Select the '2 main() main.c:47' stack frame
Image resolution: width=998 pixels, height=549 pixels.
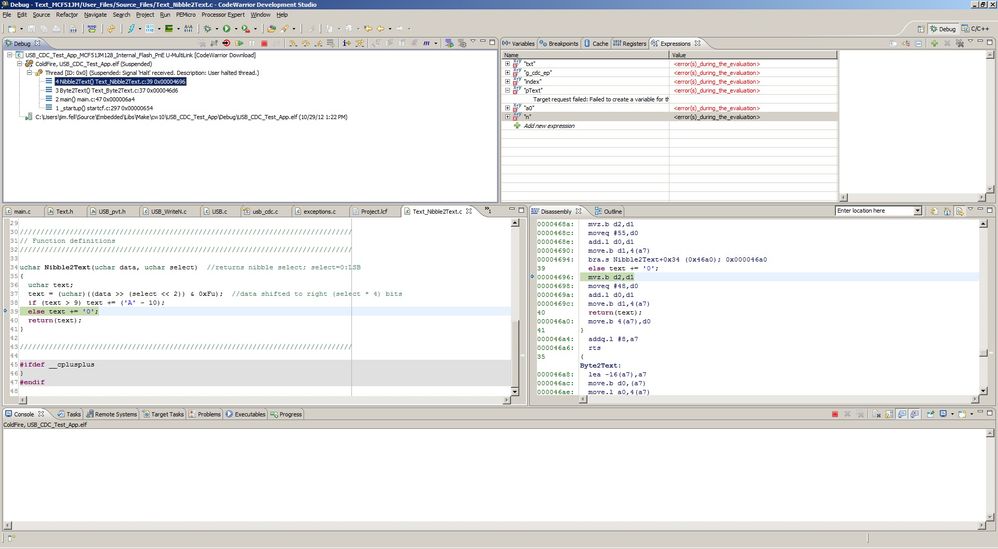(x=95, y=99)
